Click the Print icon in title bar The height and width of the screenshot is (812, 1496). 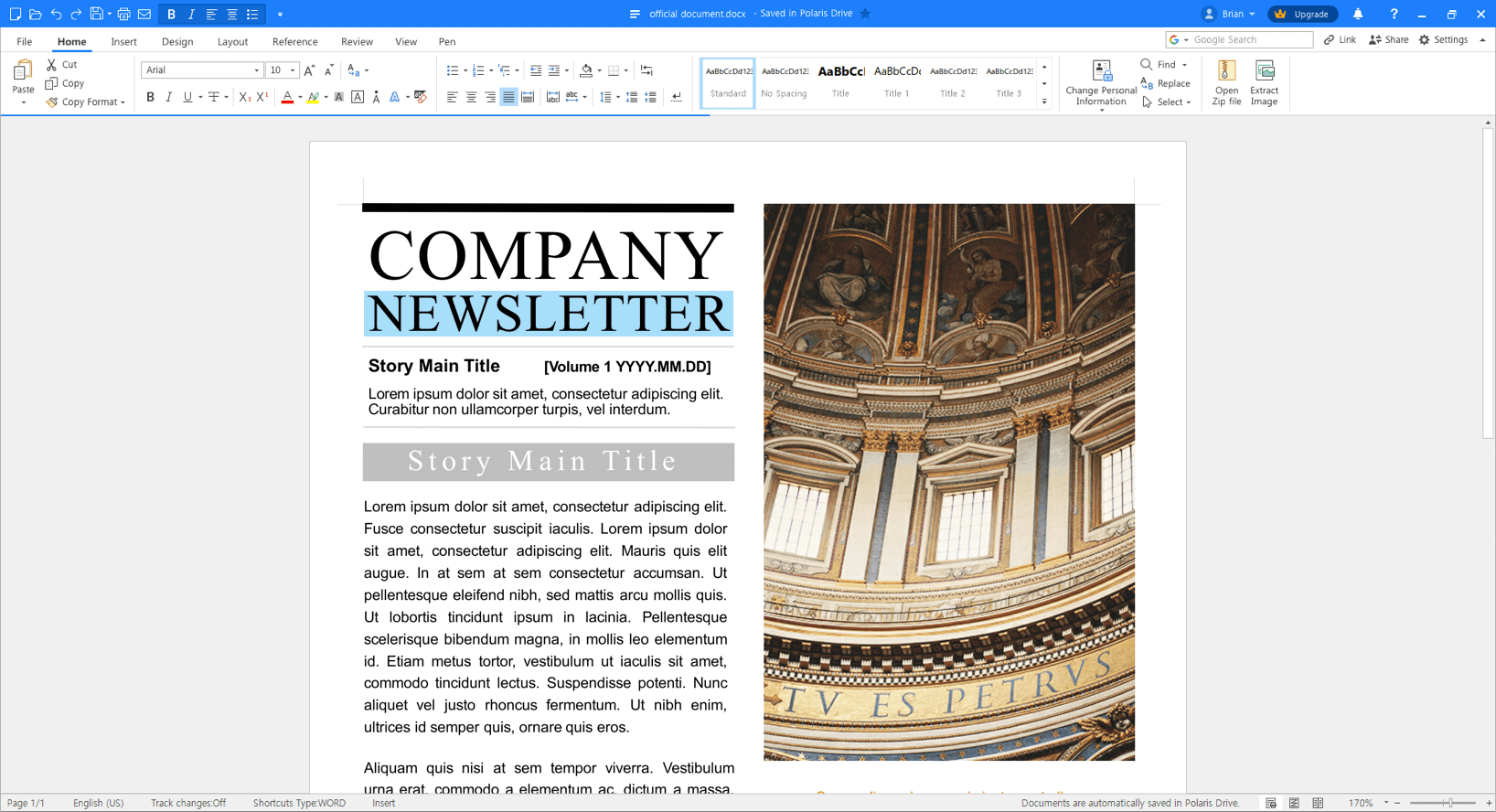(x=123, y=14)
